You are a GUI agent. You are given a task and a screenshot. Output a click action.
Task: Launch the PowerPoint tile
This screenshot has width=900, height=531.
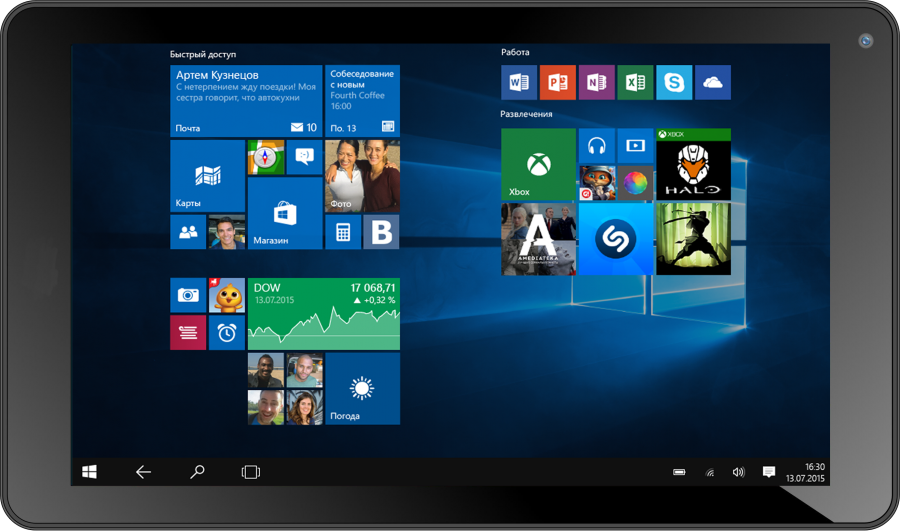[558, 83]
